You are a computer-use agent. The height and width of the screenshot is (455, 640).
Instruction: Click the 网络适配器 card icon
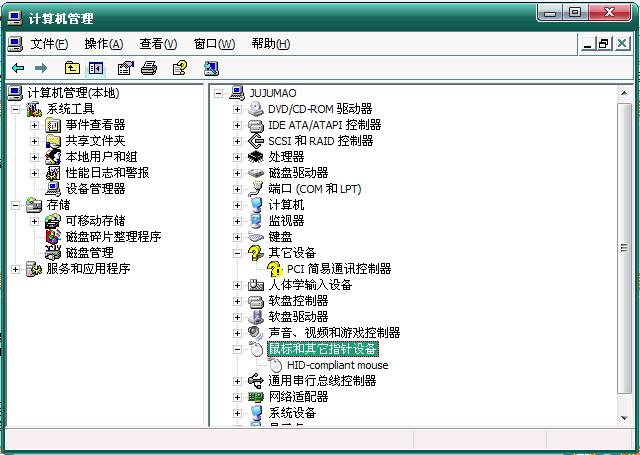(256, 397)
